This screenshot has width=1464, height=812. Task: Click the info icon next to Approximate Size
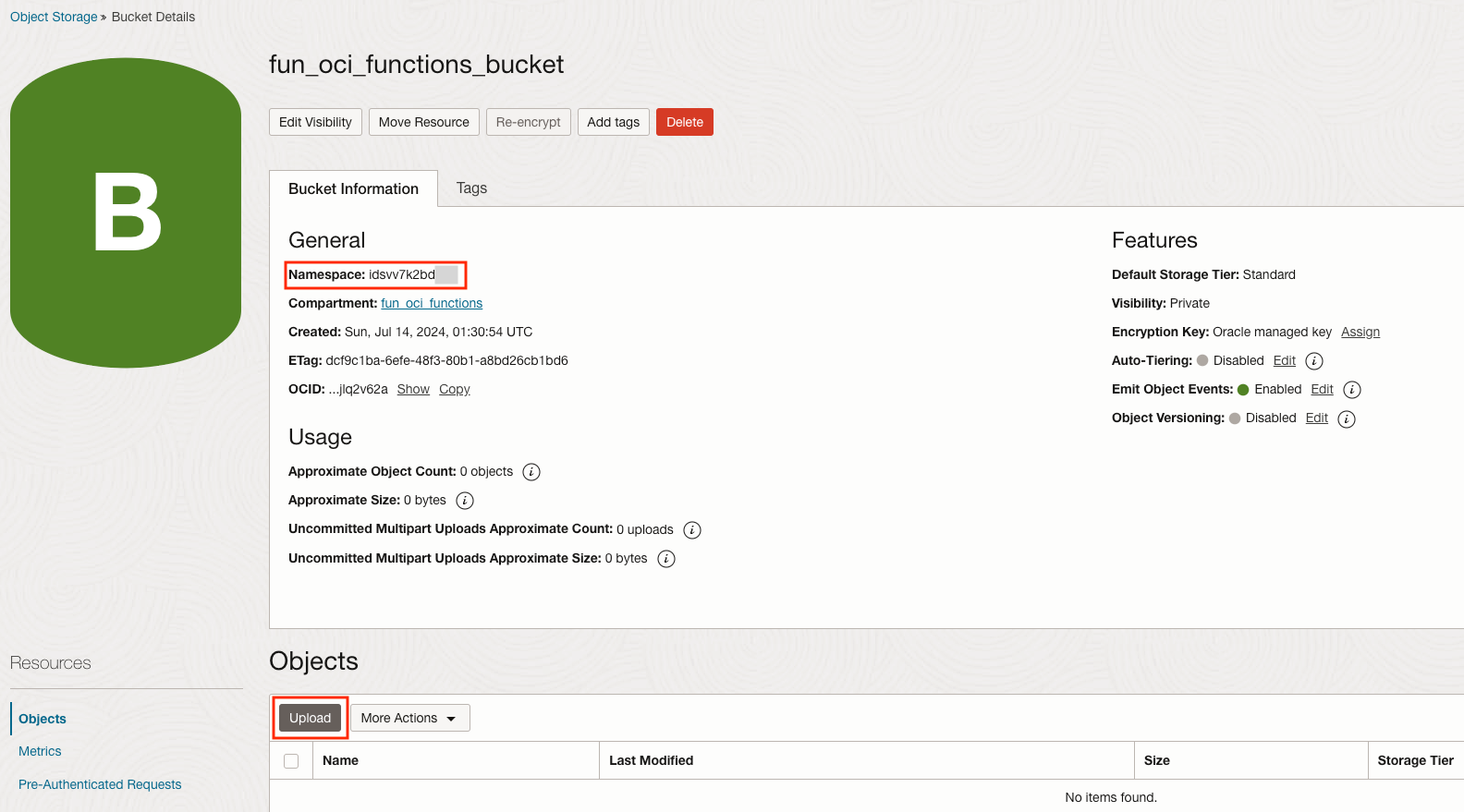(465, 501)
